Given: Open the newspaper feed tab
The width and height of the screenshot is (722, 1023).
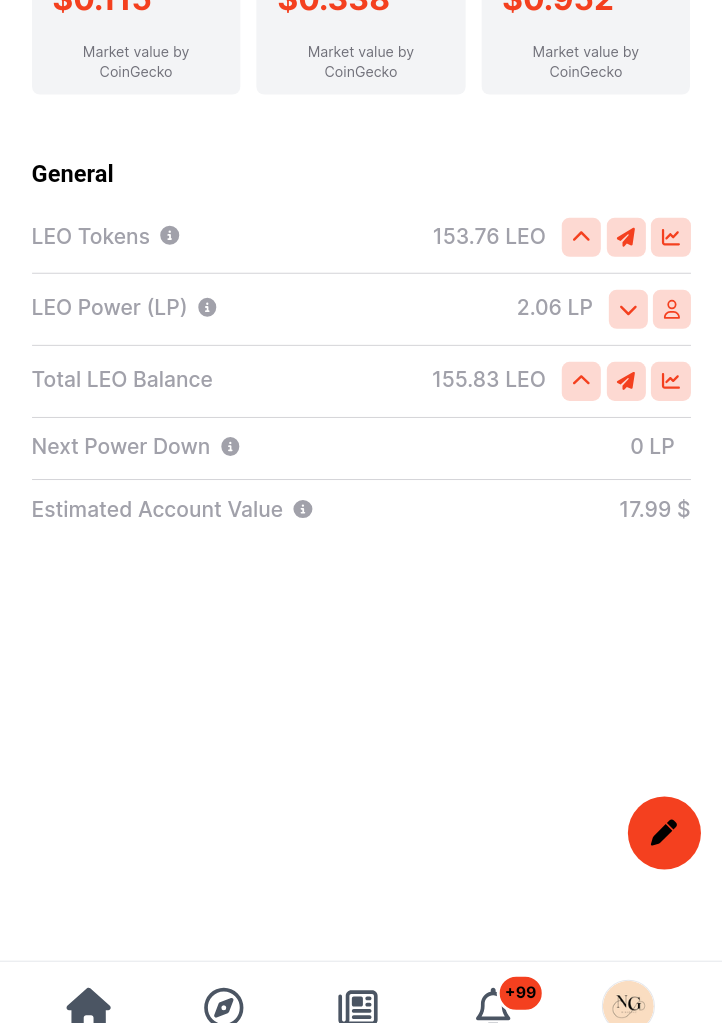Looking at the screenshot, I should click(358, 1007).
